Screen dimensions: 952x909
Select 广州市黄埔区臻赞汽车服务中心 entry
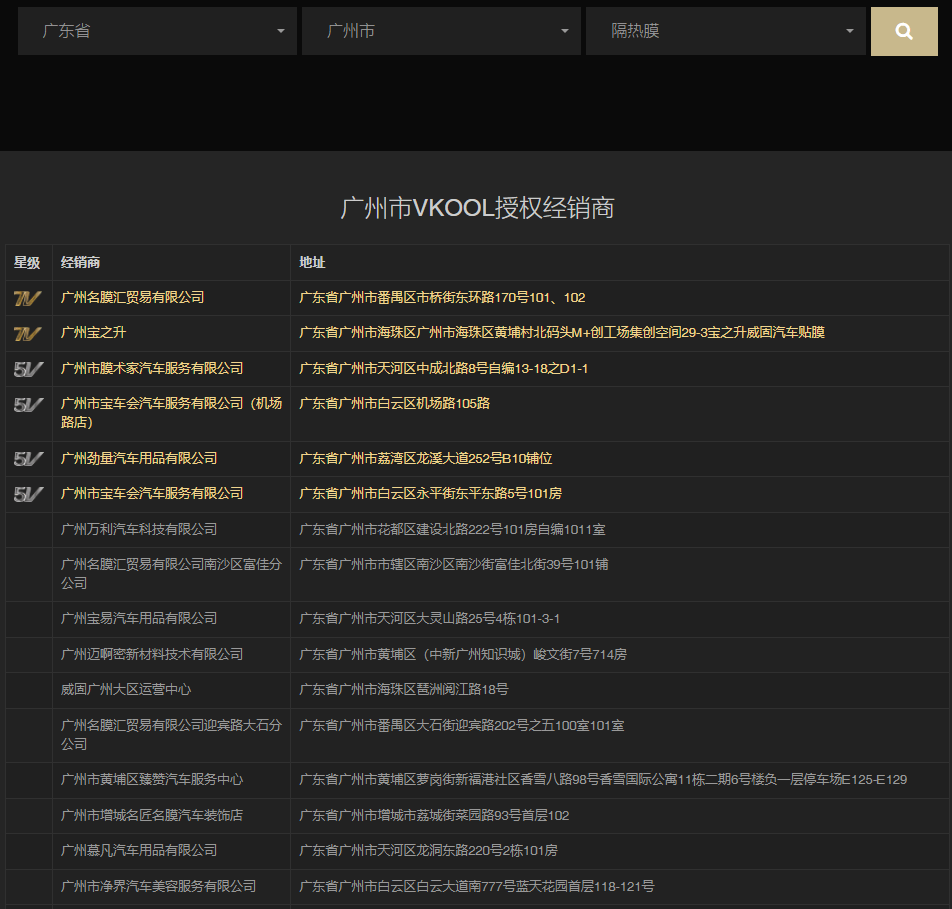[152, 779]
